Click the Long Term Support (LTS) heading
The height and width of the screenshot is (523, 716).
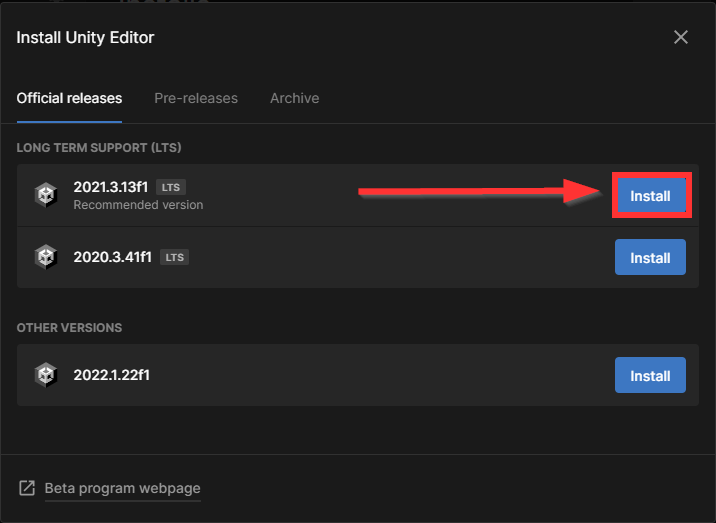coord(99,148)
